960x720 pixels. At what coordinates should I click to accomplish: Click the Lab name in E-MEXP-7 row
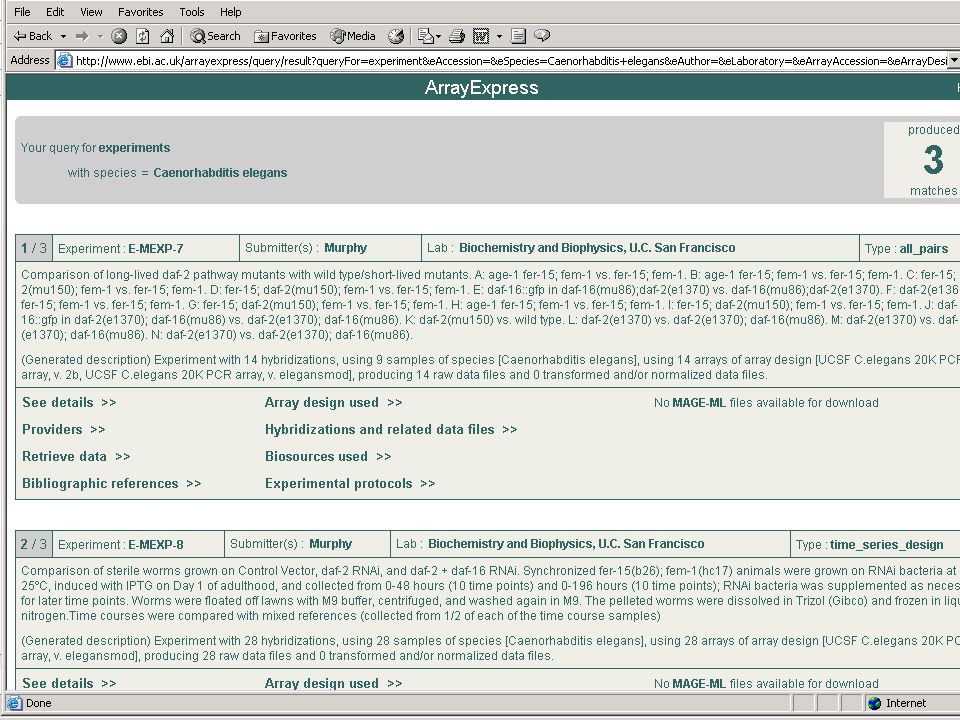tap(597, 247)
